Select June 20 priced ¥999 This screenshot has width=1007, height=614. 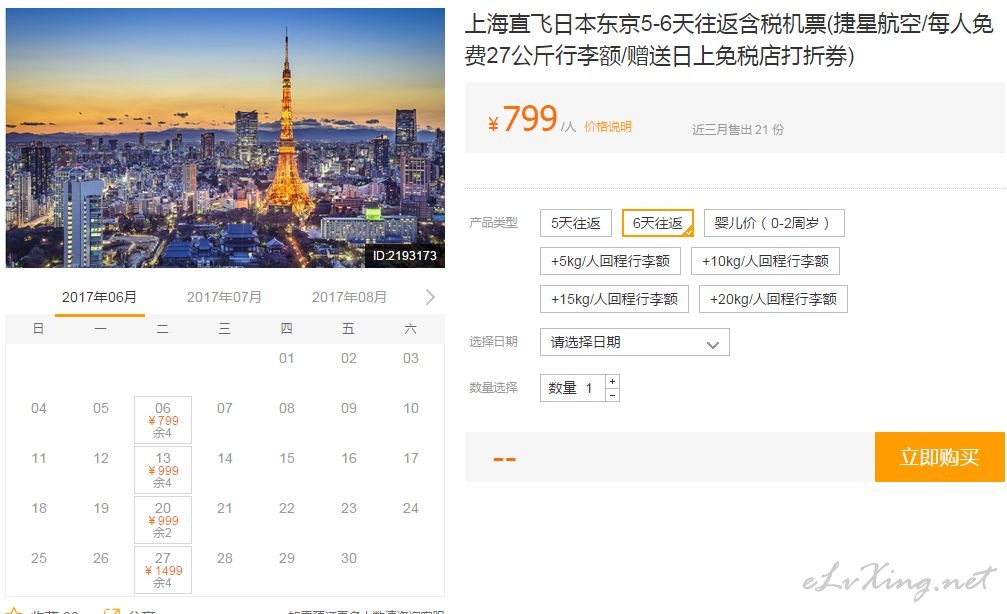coord(163,520)
